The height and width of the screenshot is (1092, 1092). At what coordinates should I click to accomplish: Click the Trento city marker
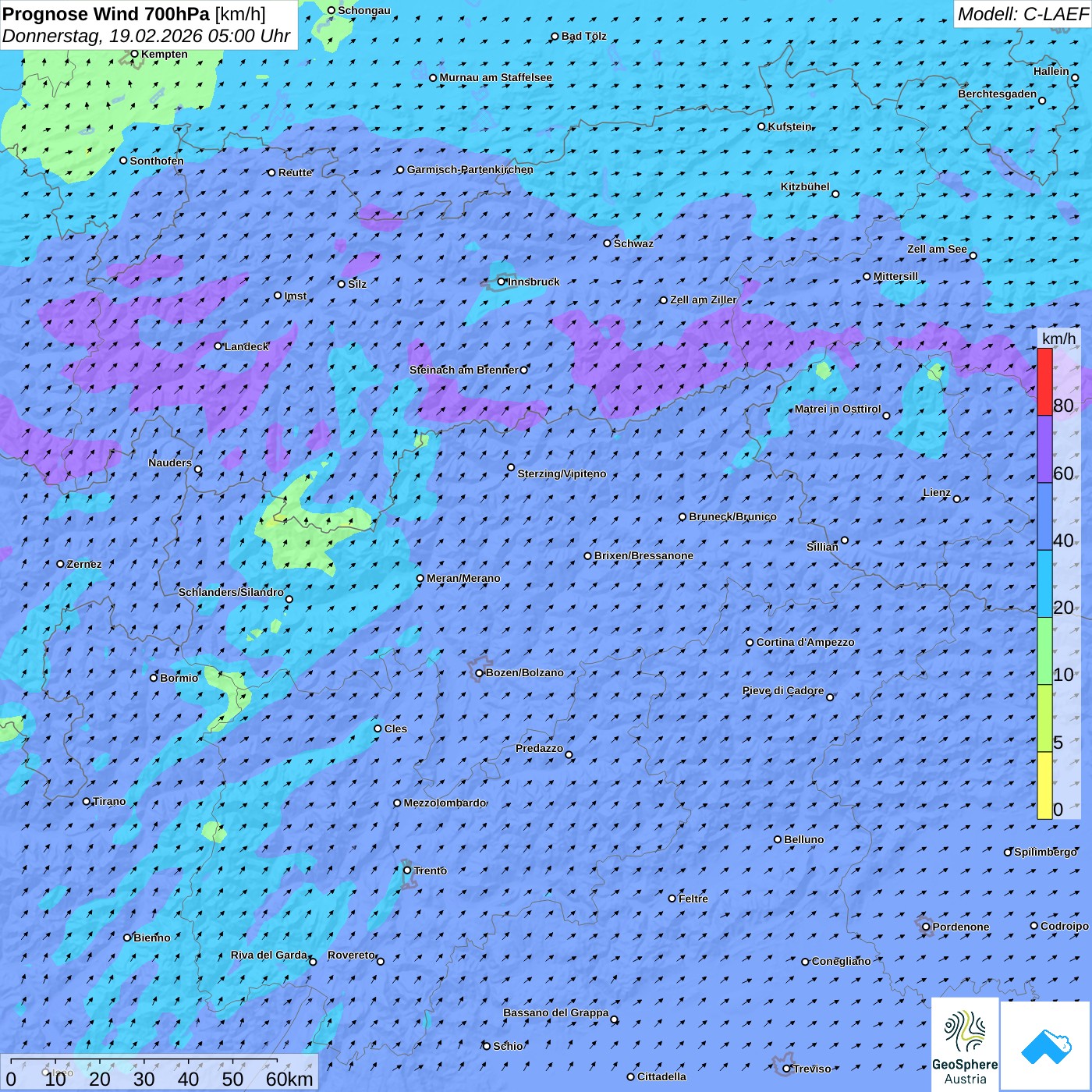(407, 870)
